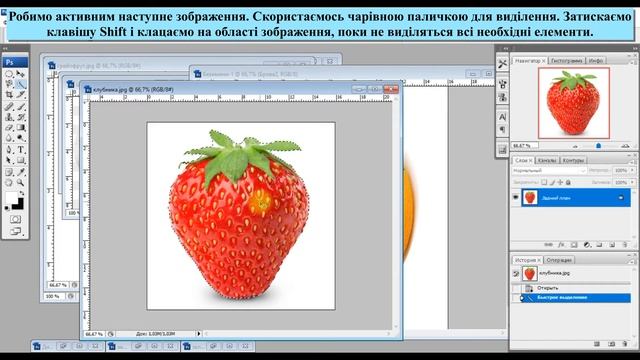Select the Rectangle shape tool

pos(21,160)
